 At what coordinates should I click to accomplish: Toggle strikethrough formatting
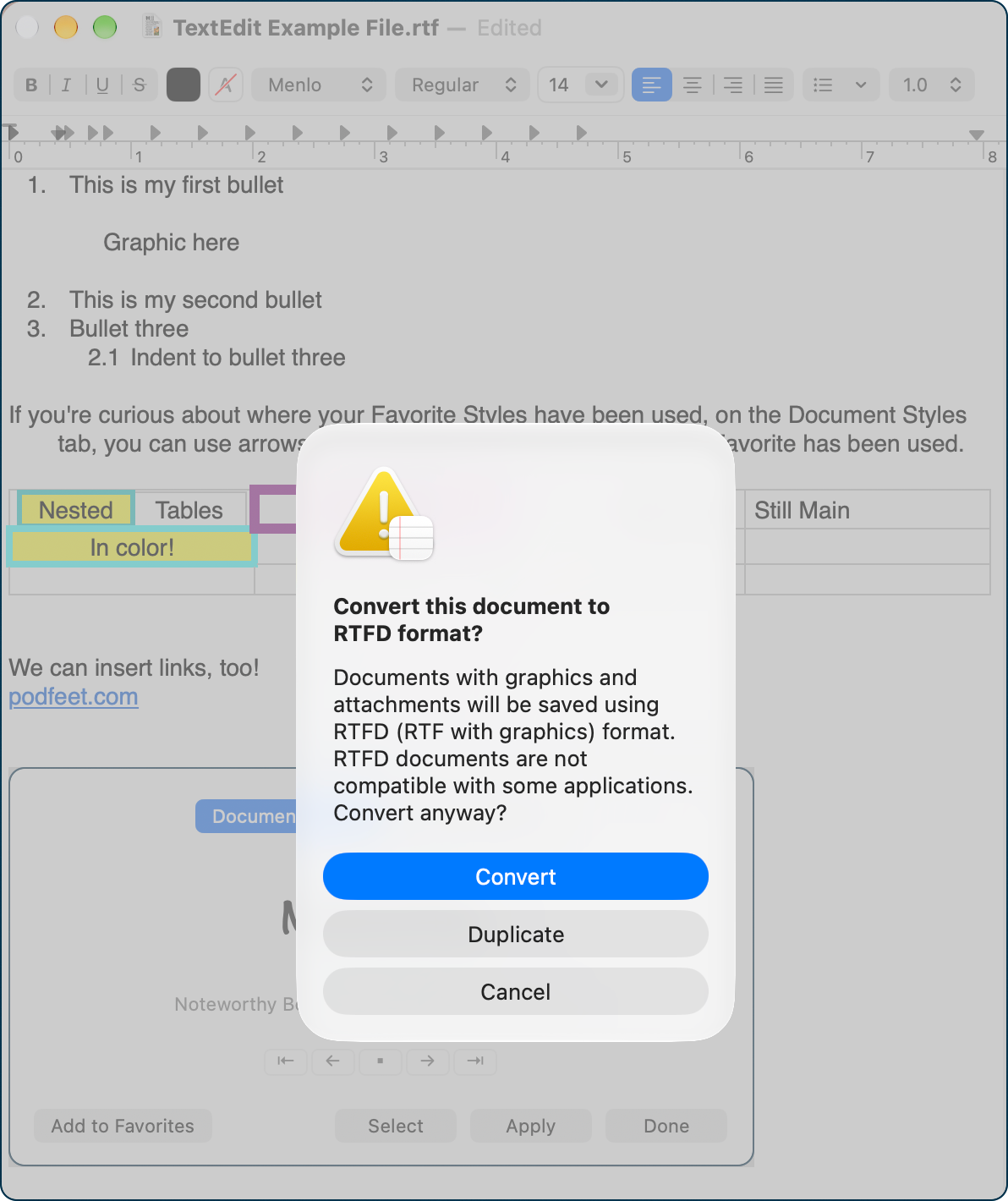click(140, 85)
